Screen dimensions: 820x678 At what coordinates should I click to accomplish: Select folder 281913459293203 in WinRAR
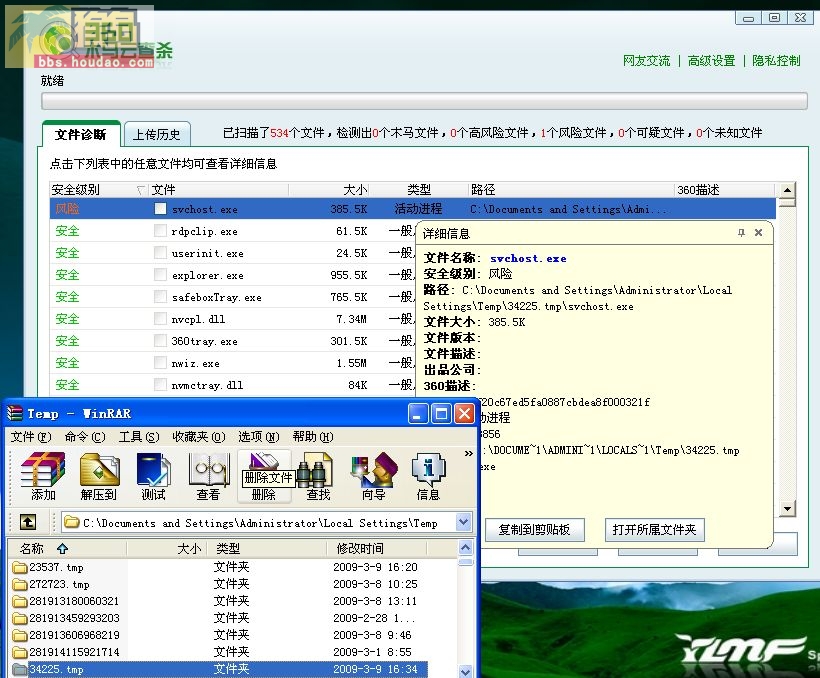pos(74,618)
